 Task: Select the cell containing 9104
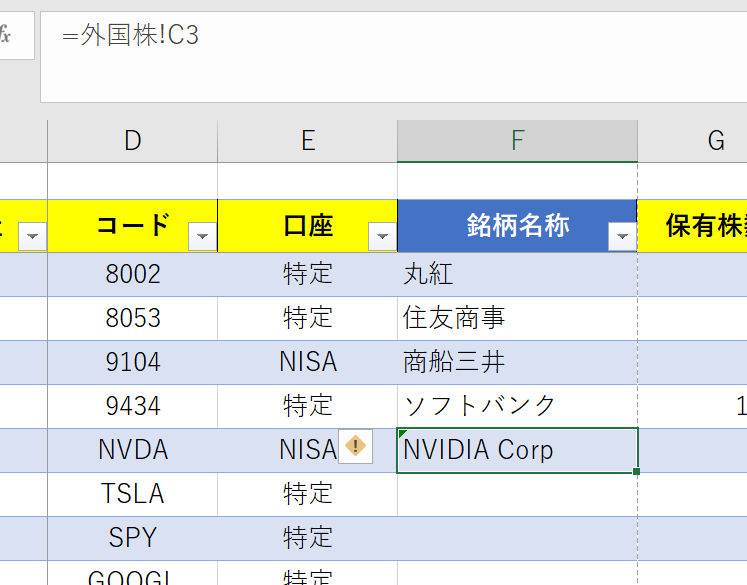pos(132,362)
